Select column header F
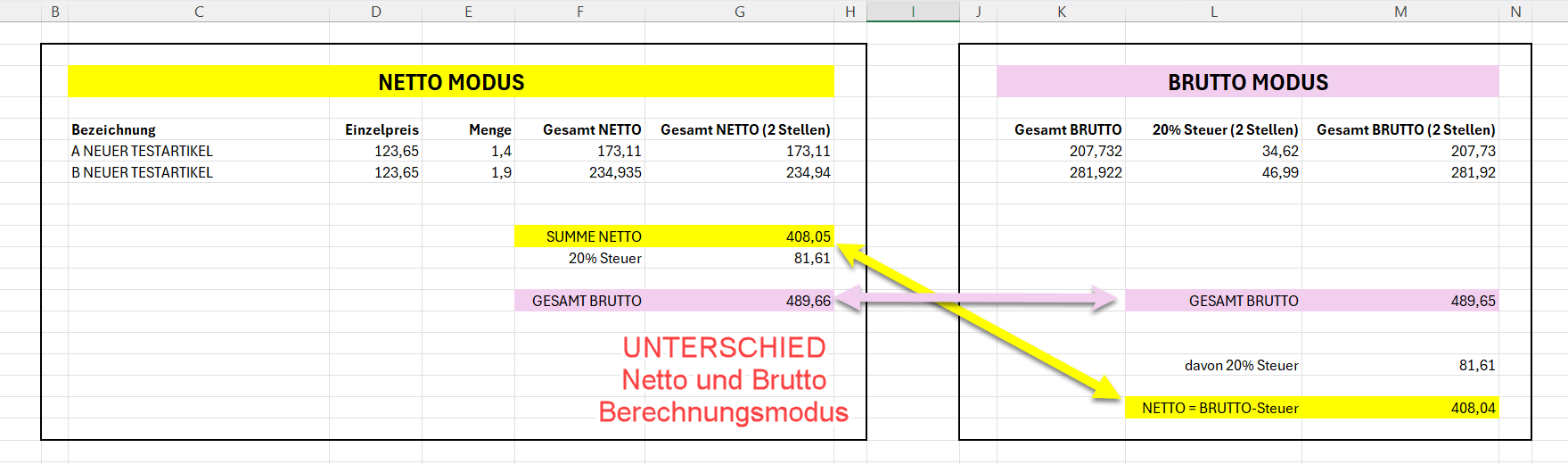Screen dimensions: 1568x464 coord(579,11)
